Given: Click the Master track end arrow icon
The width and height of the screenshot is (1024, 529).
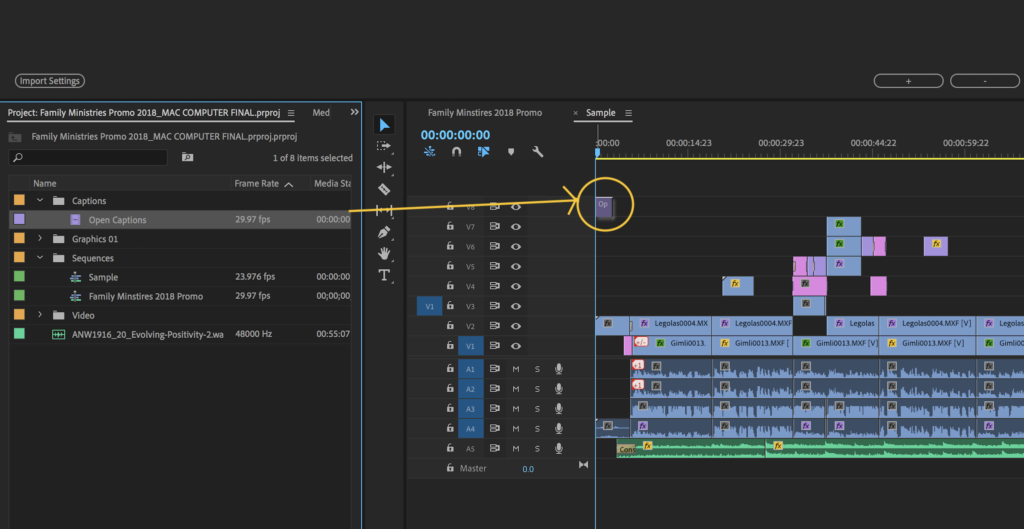Looking at the screenshot, I should pos(583,465).
